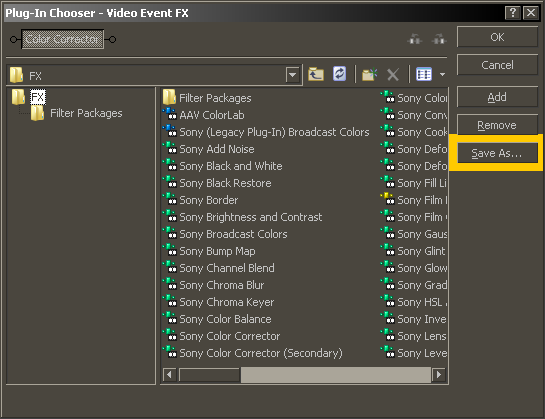Select the Sony Channel Blend plug-in
Screen dimensions: 545x419
tap(219, 268)
